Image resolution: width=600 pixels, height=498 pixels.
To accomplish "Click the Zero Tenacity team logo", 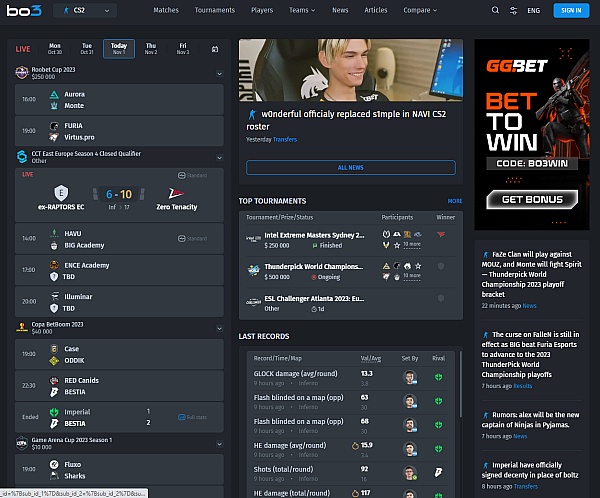I will tap(176, 193).
